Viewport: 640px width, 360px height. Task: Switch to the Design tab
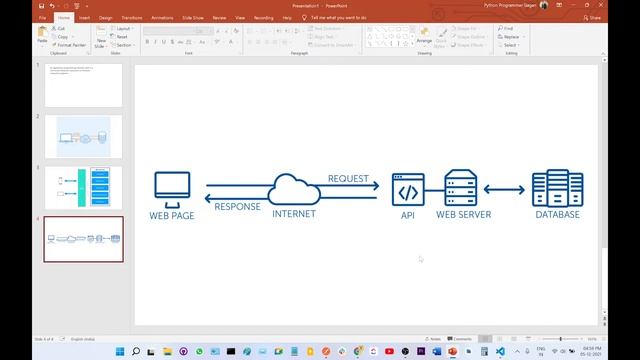click(105, 18)
